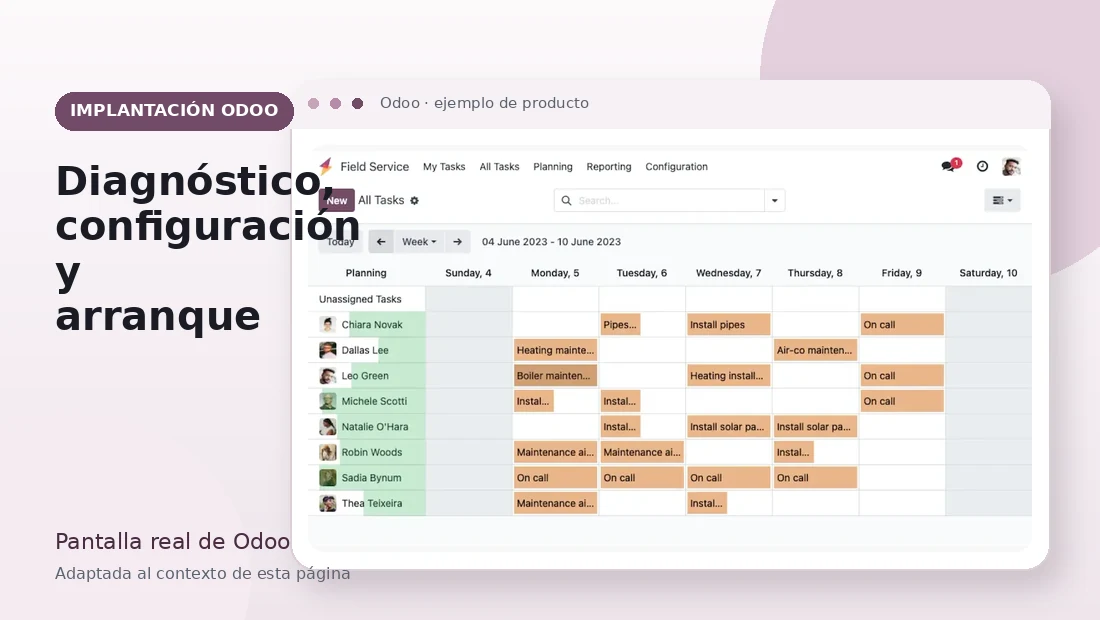Open Chiara Novak's Friday On call task
Screen dimensions: 1100x620
[902, 325]
